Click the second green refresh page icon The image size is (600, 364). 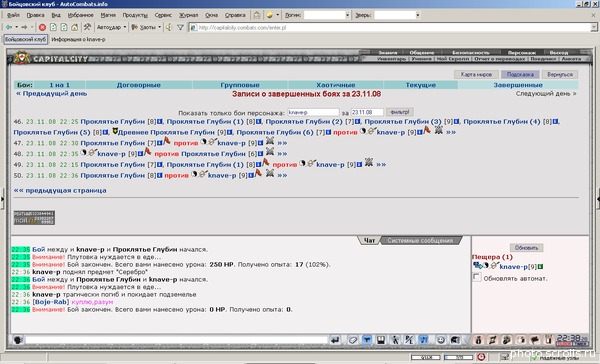[x=64, y=28]
